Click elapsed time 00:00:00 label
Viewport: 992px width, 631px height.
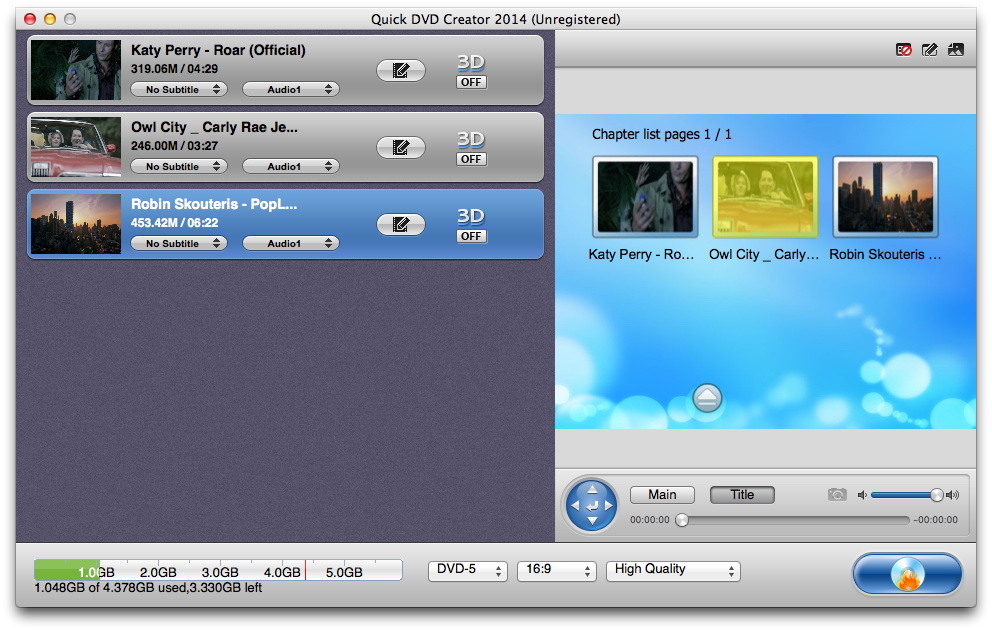click(x=649, y=520)
